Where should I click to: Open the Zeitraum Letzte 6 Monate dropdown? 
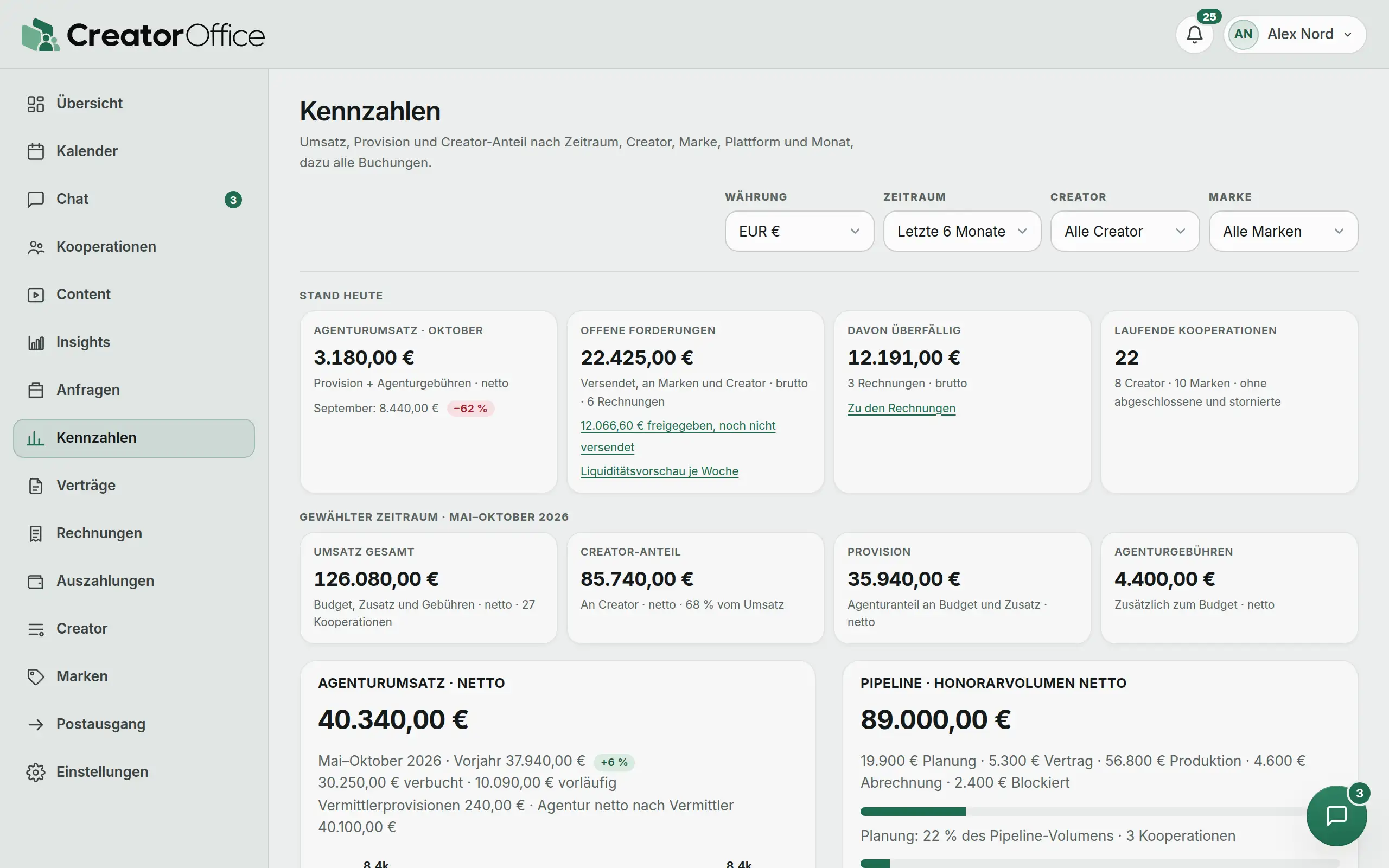(962, 231)
